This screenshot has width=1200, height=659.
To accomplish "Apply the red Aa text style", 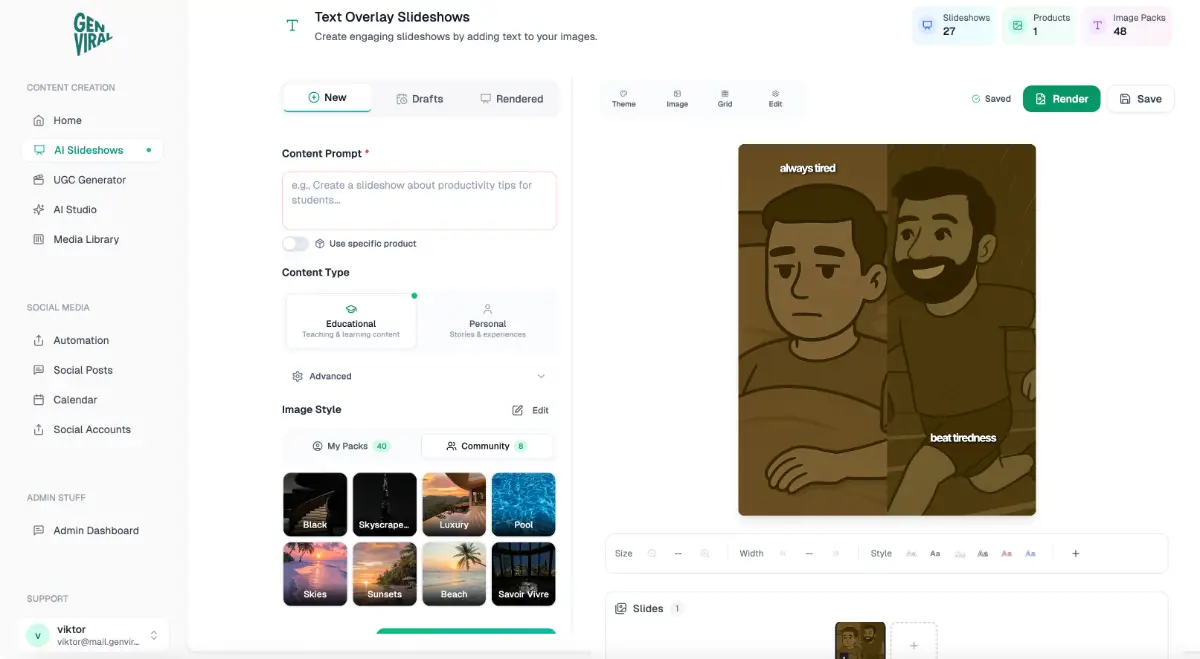I will [1006, 553].
